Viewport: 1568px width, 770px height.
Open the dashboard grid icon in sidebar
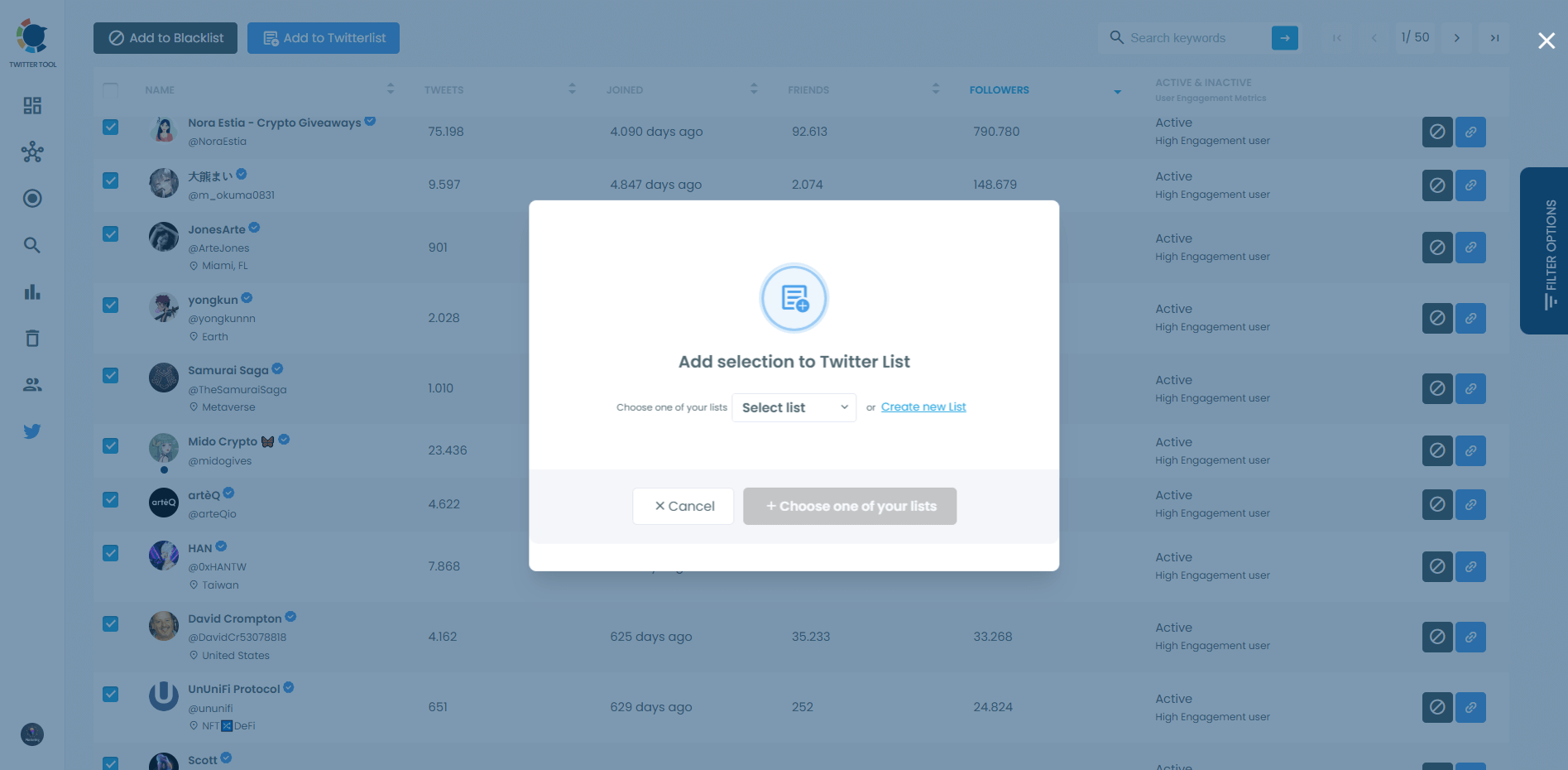coord(32,105)
